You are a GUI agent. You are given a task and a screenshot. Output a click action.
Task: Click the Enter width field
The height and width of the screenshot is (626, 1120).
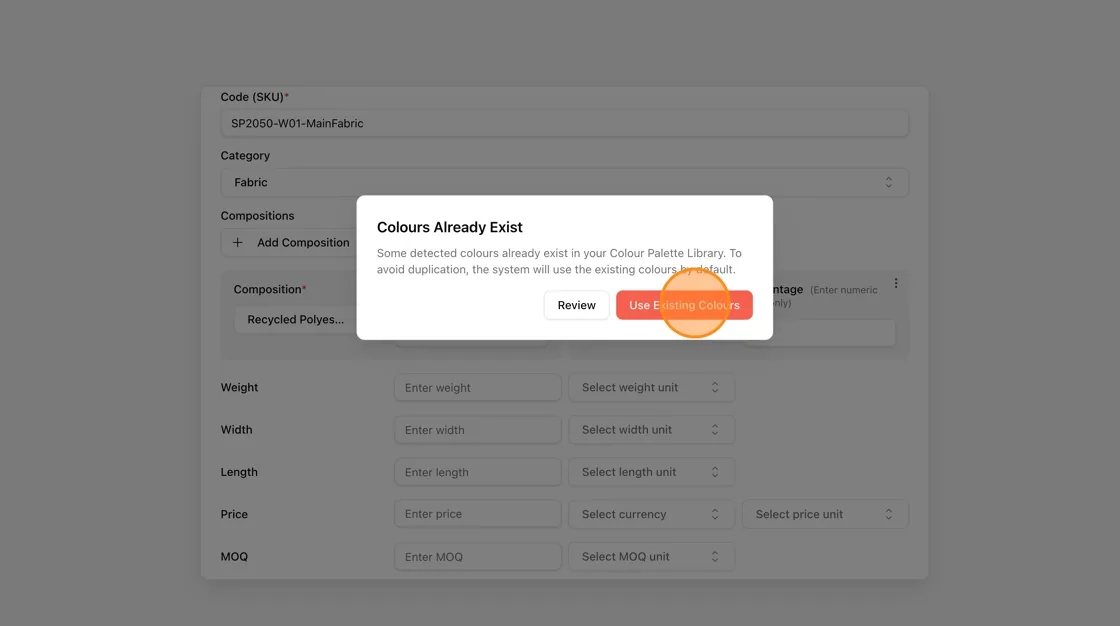coord(478,429)
